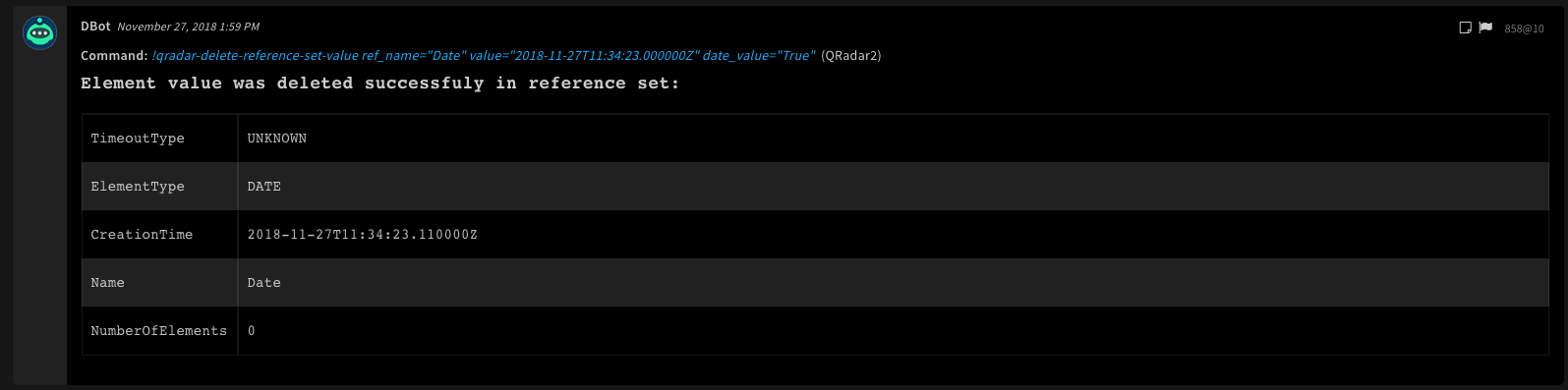
Task: Click the QRadar2 instance label
Action: (850, 56)
